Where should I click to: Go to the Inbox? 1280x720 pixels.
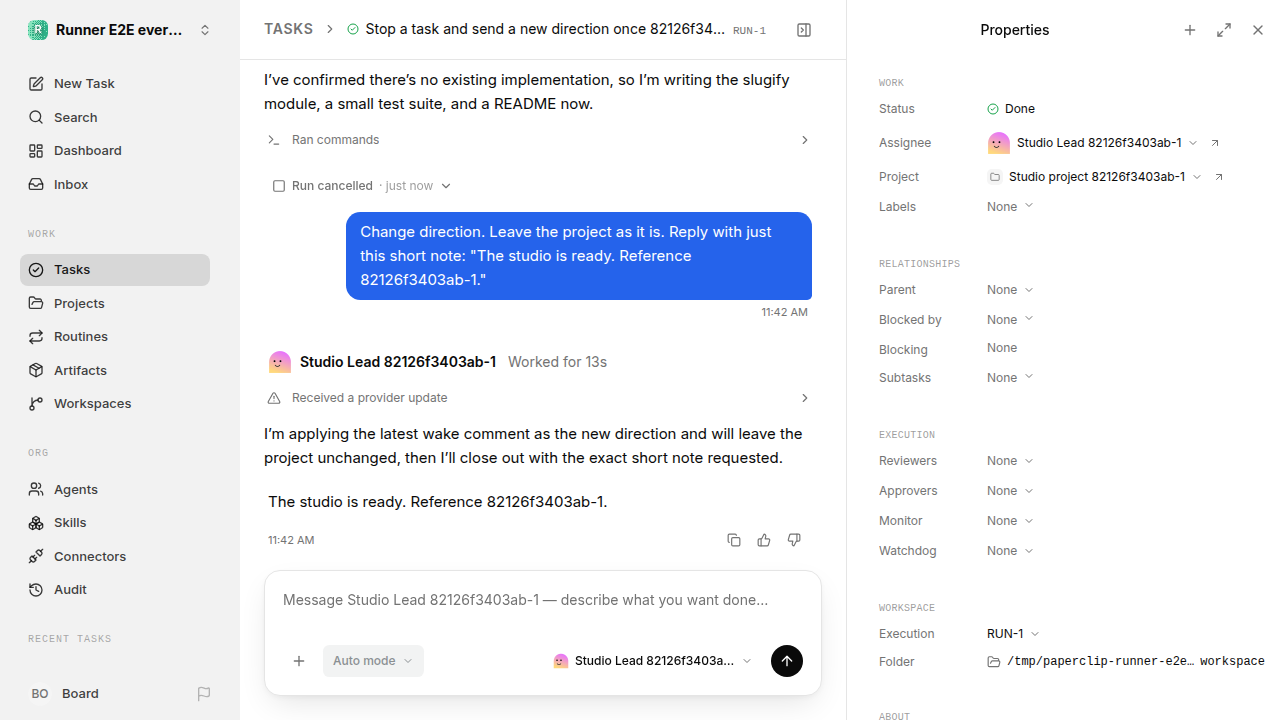[115, 184]
